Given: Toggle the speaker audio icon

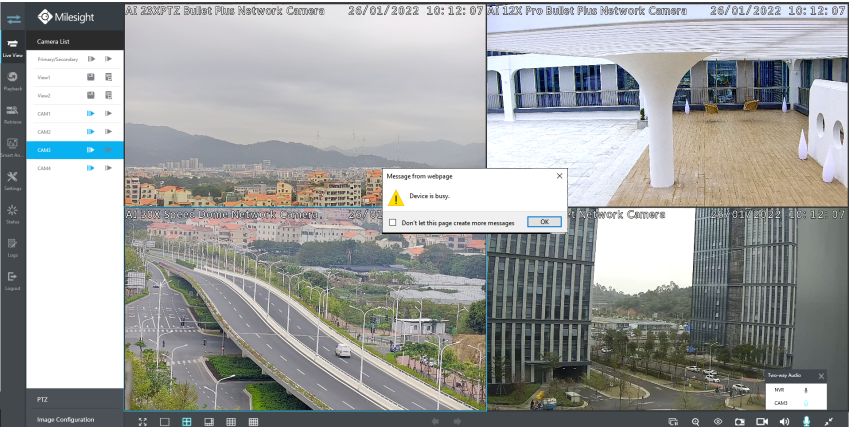Looking at the screenshot, I should point(784,421).
